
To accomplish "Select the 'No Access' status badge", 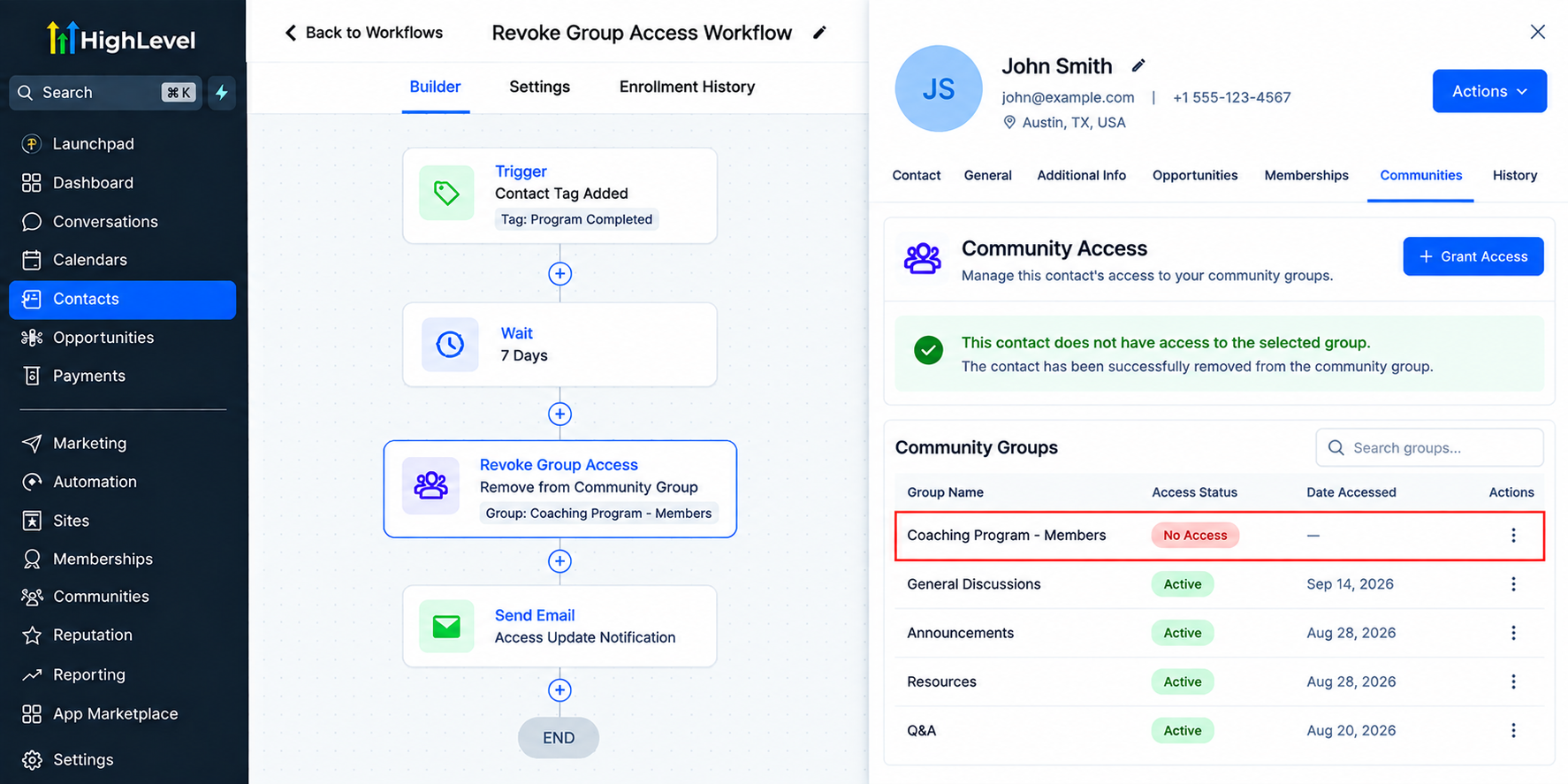I will tap(1195, 536).
